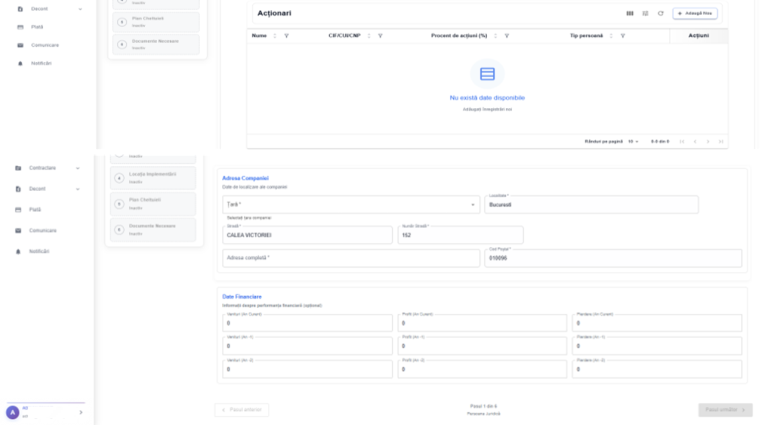Screen dimensions: 768x425
Task: Click the filter icon next to Nume column
Action: click(x=287, y=36)
